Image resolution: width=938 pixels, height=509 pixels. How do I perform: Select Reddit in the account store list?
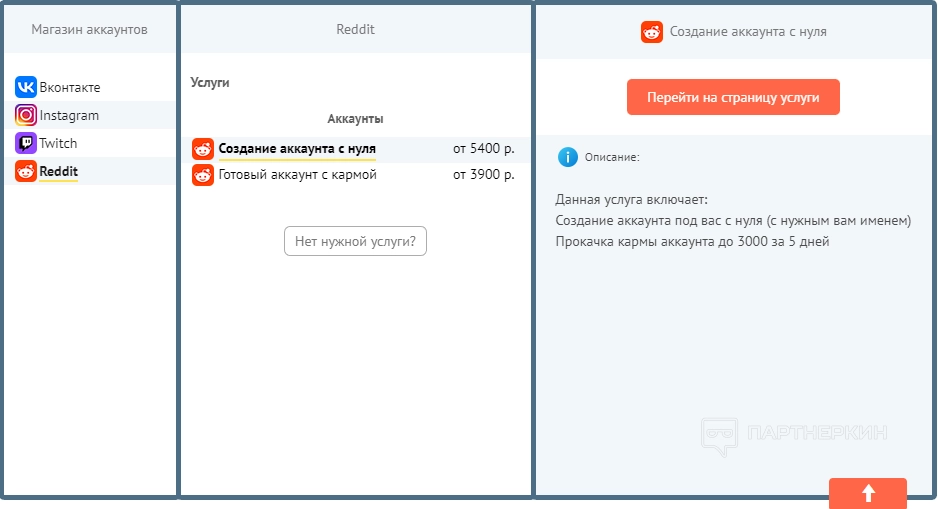(58, 171)
